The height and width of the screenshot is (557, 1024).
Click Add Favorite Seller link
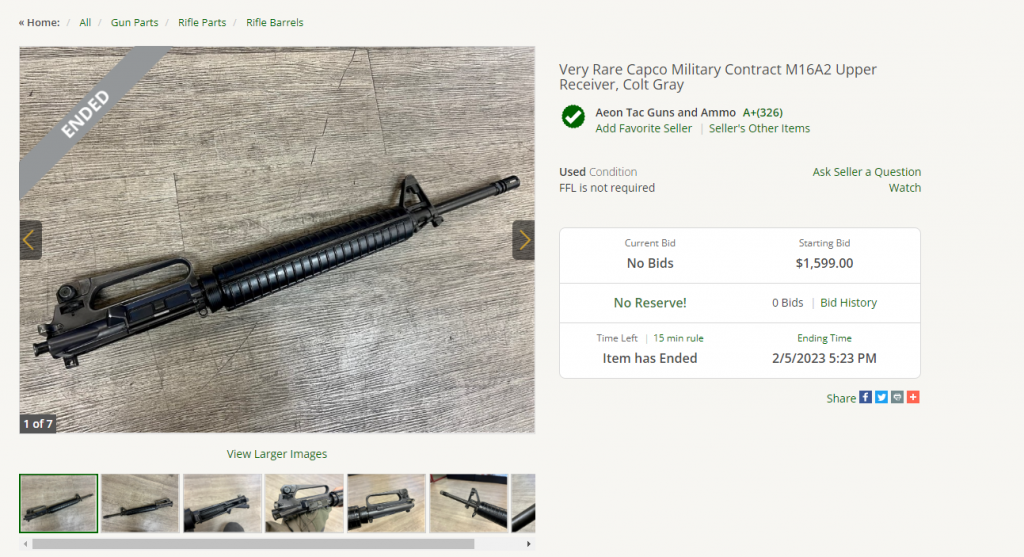pyautogui.click(x=643, y=128)
